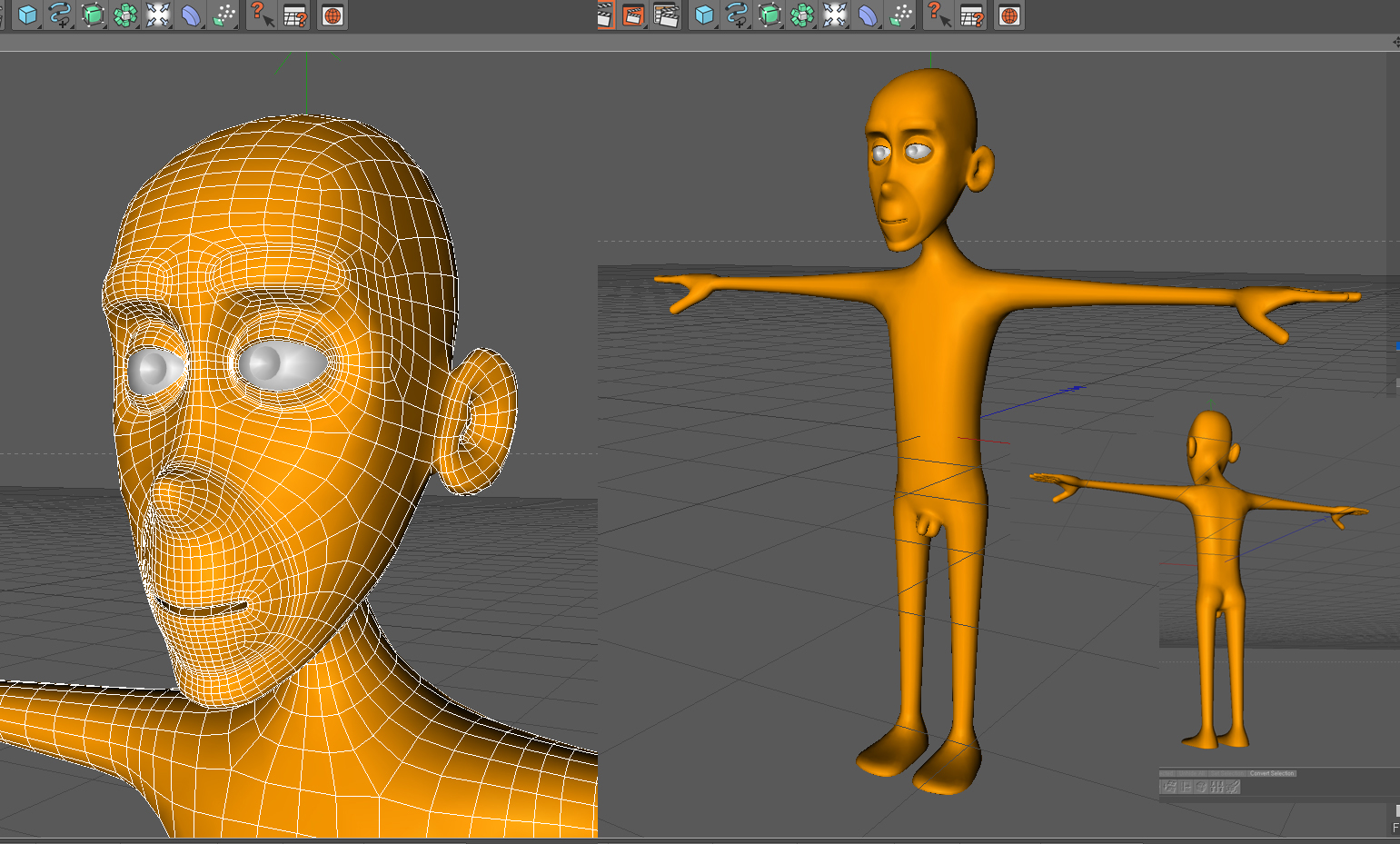Expand the Bend deformer flyout in the right toolbar
Screen dimensions: 1400x844
tap(869, 15)
